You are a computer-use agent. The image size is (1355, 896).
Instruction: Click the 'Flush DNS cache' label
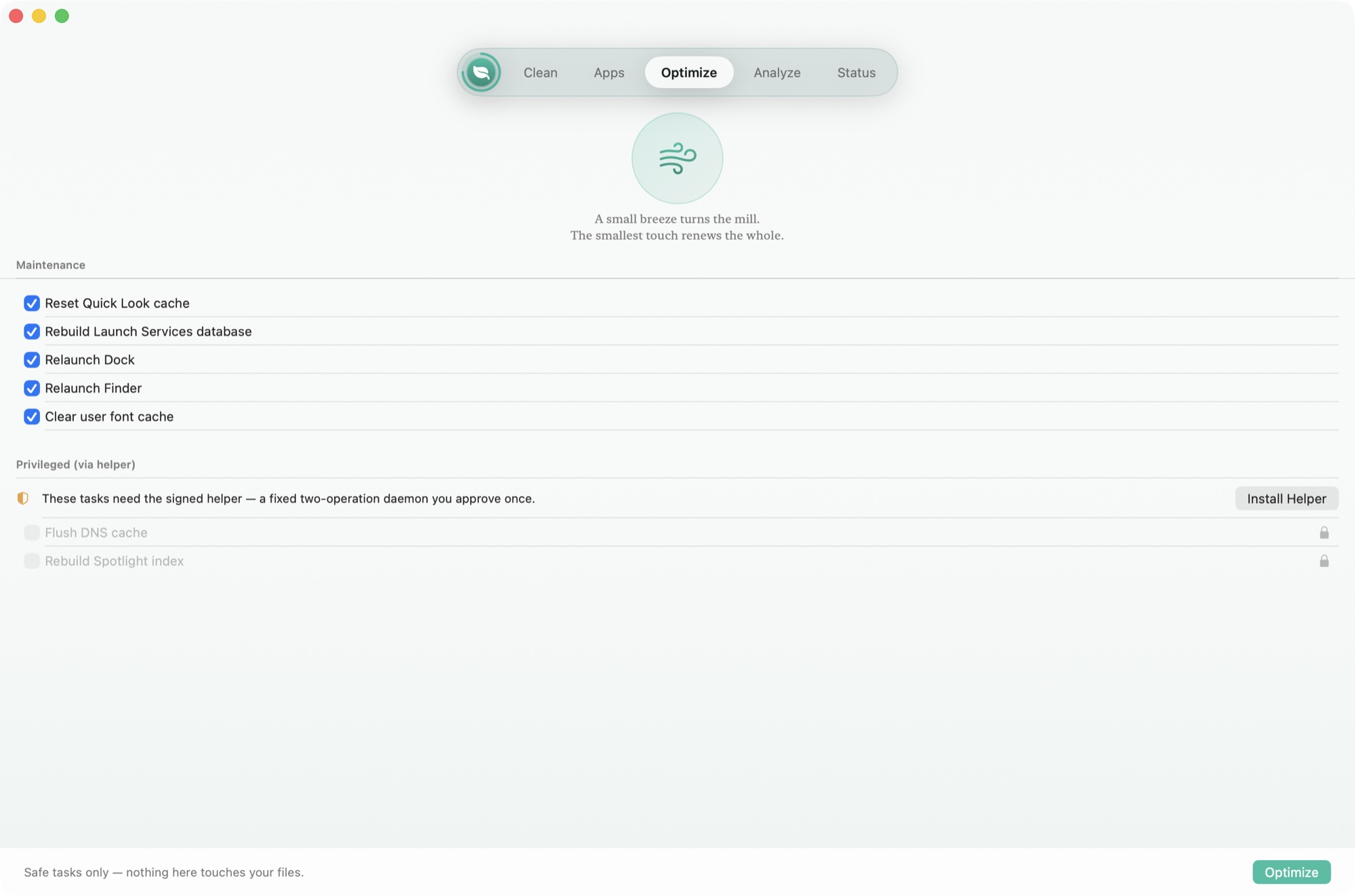96,533
